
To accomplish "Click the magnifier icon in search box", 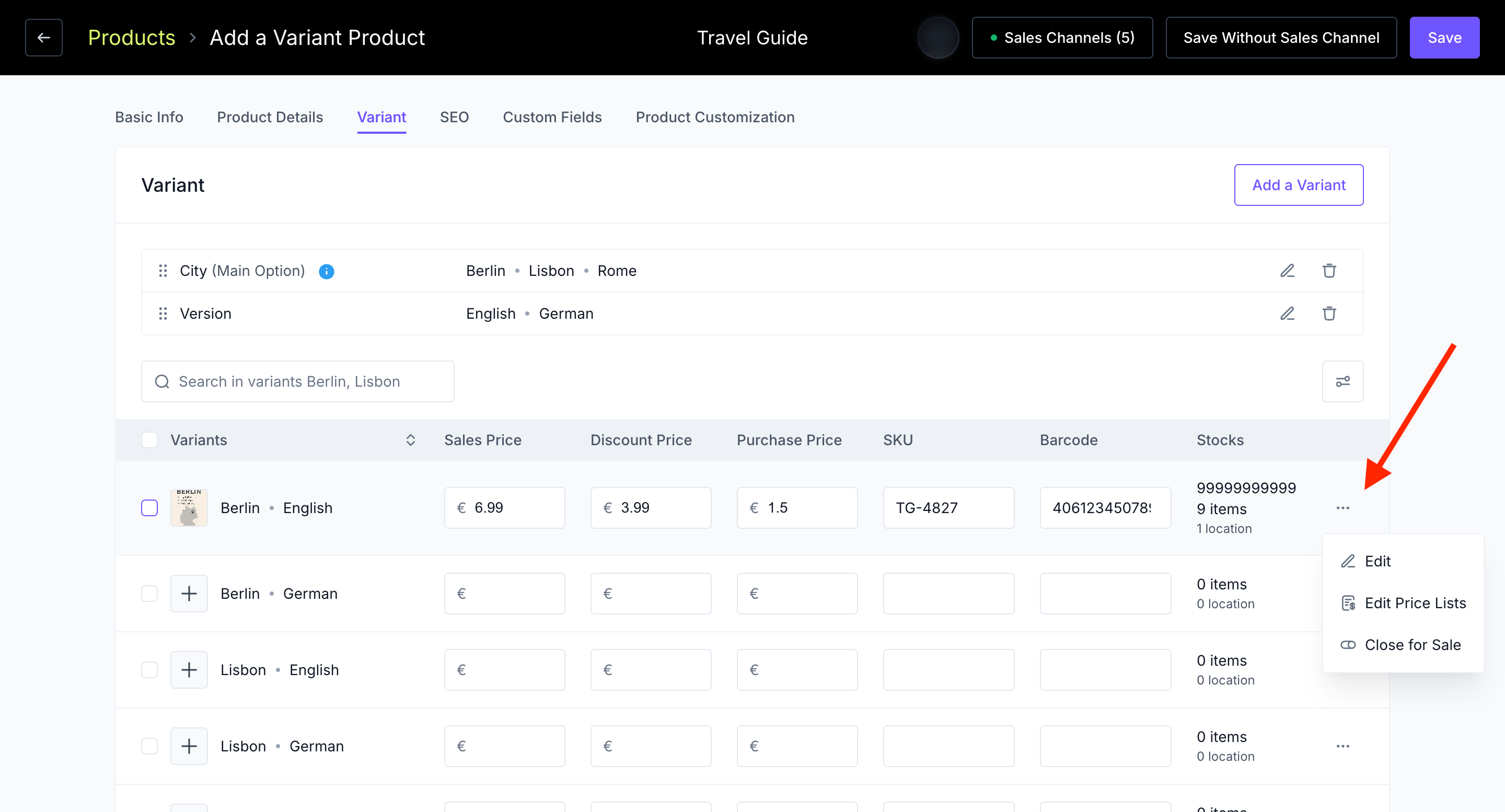I will (x=162, y=381).
